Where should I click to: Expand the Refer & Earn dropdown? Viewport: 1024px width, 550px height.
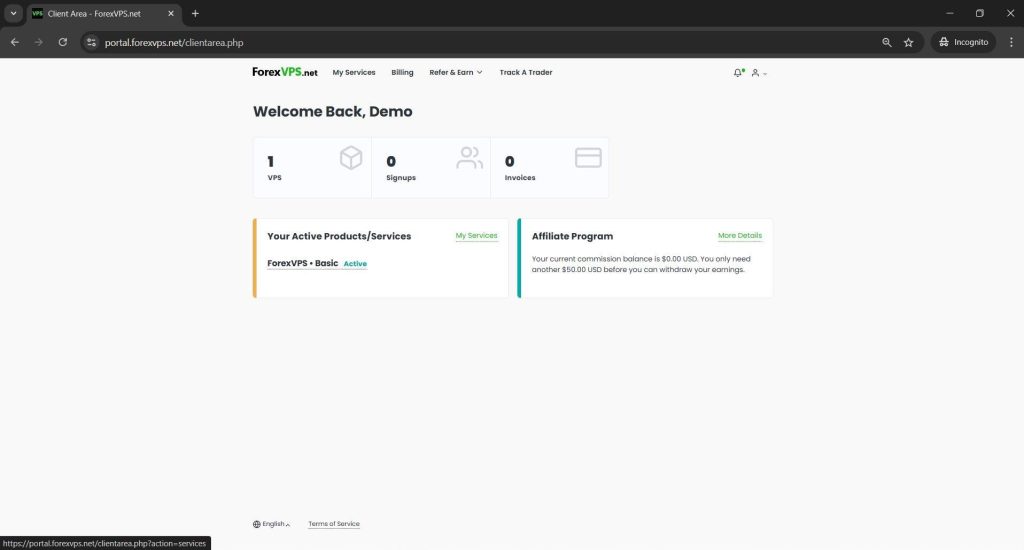click(456, 73)
